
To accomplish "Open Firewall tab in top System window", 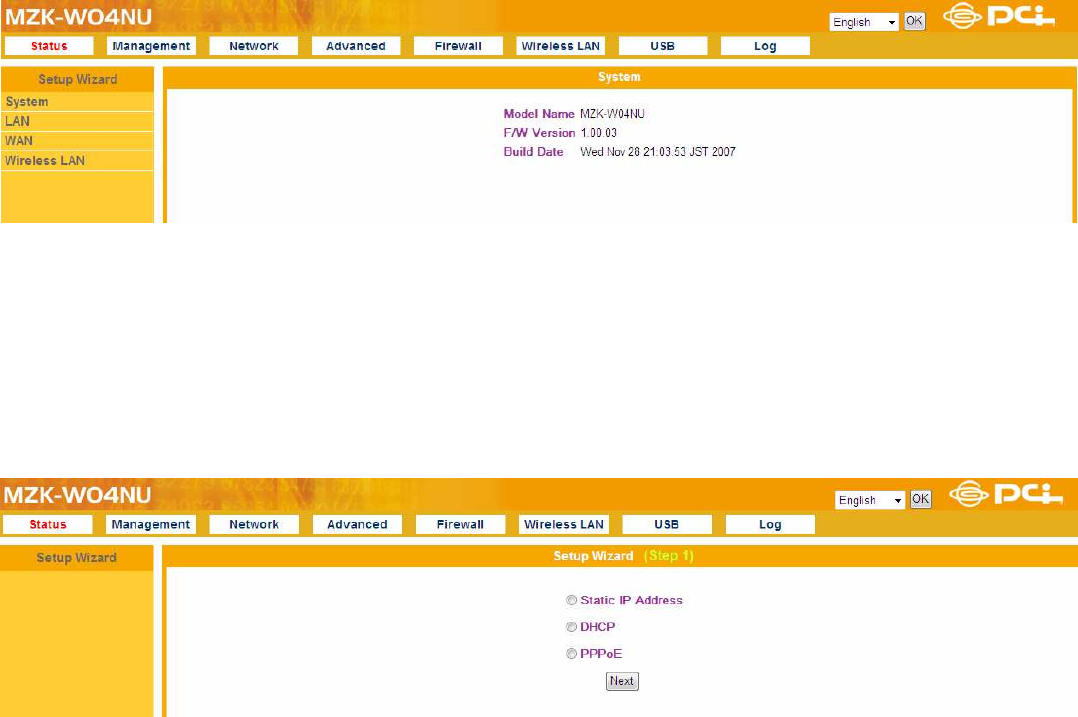I will click(x=459, y=46).
